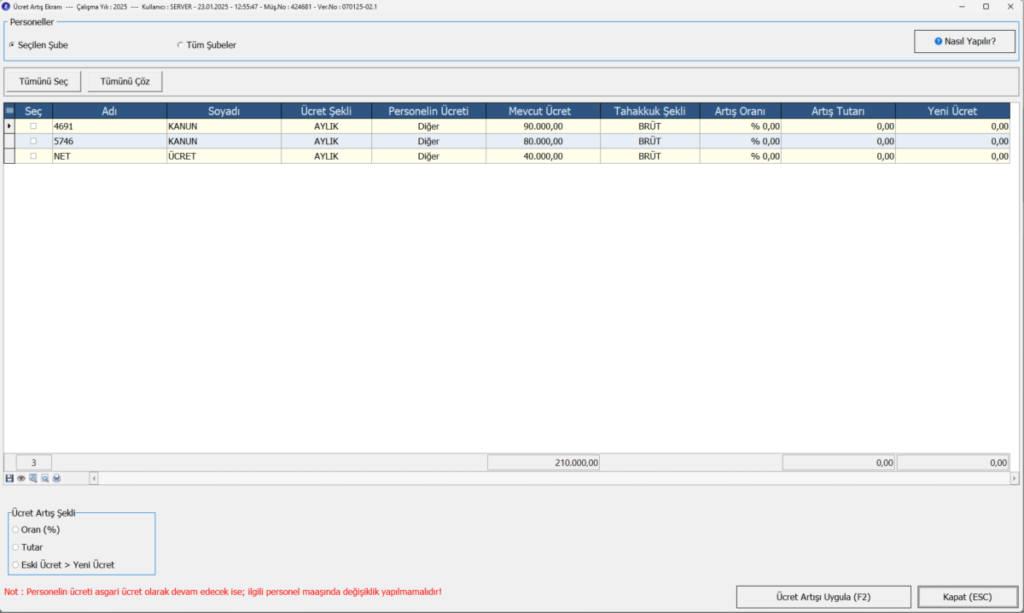Click Yeni Ücret cell in NET row
1024x613 pixels.
click(952, 156)
